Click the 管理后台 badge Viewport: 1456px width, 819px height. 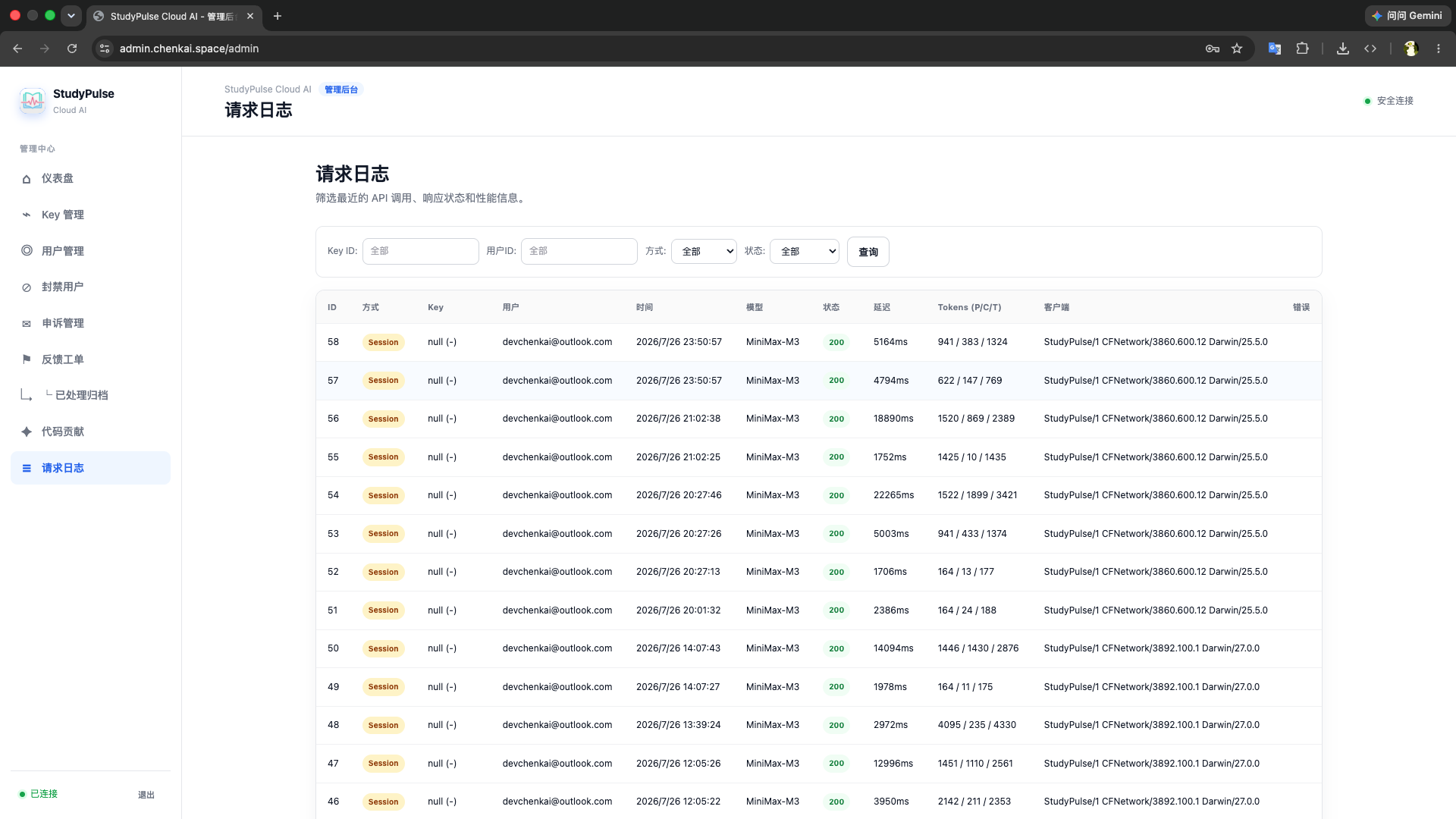click(341, 89)
